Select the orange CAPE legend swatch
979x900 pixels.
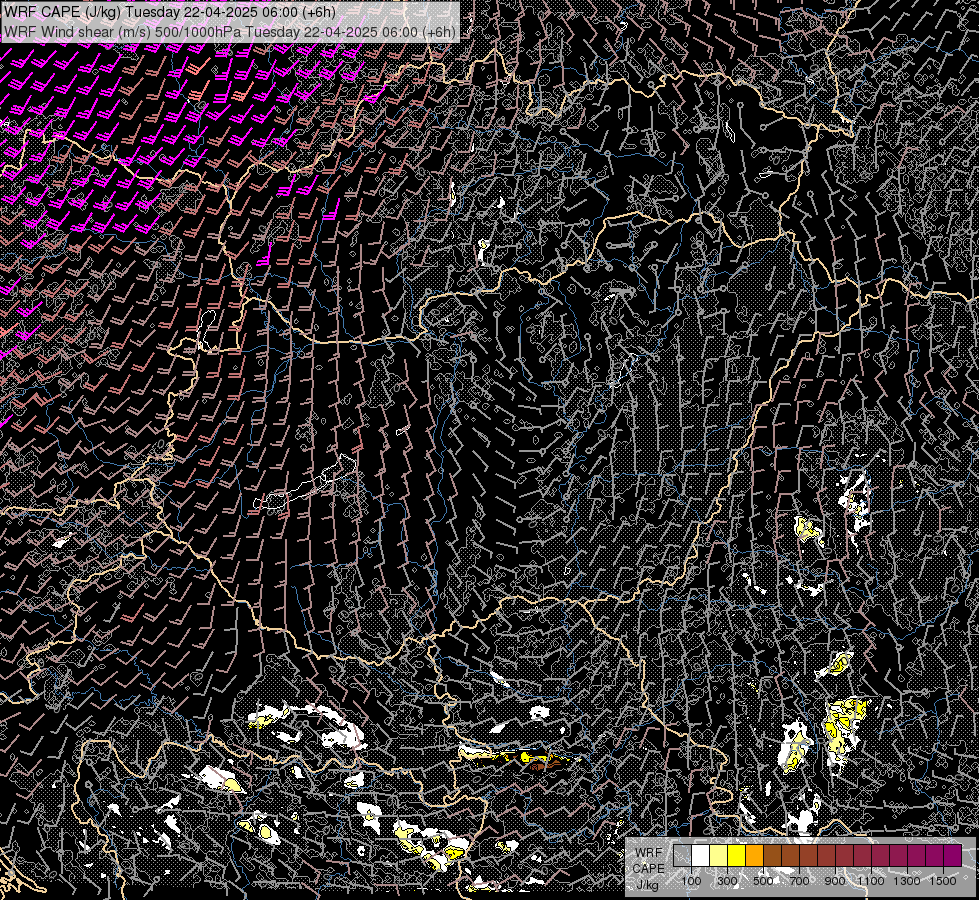[x=754, y=855]
